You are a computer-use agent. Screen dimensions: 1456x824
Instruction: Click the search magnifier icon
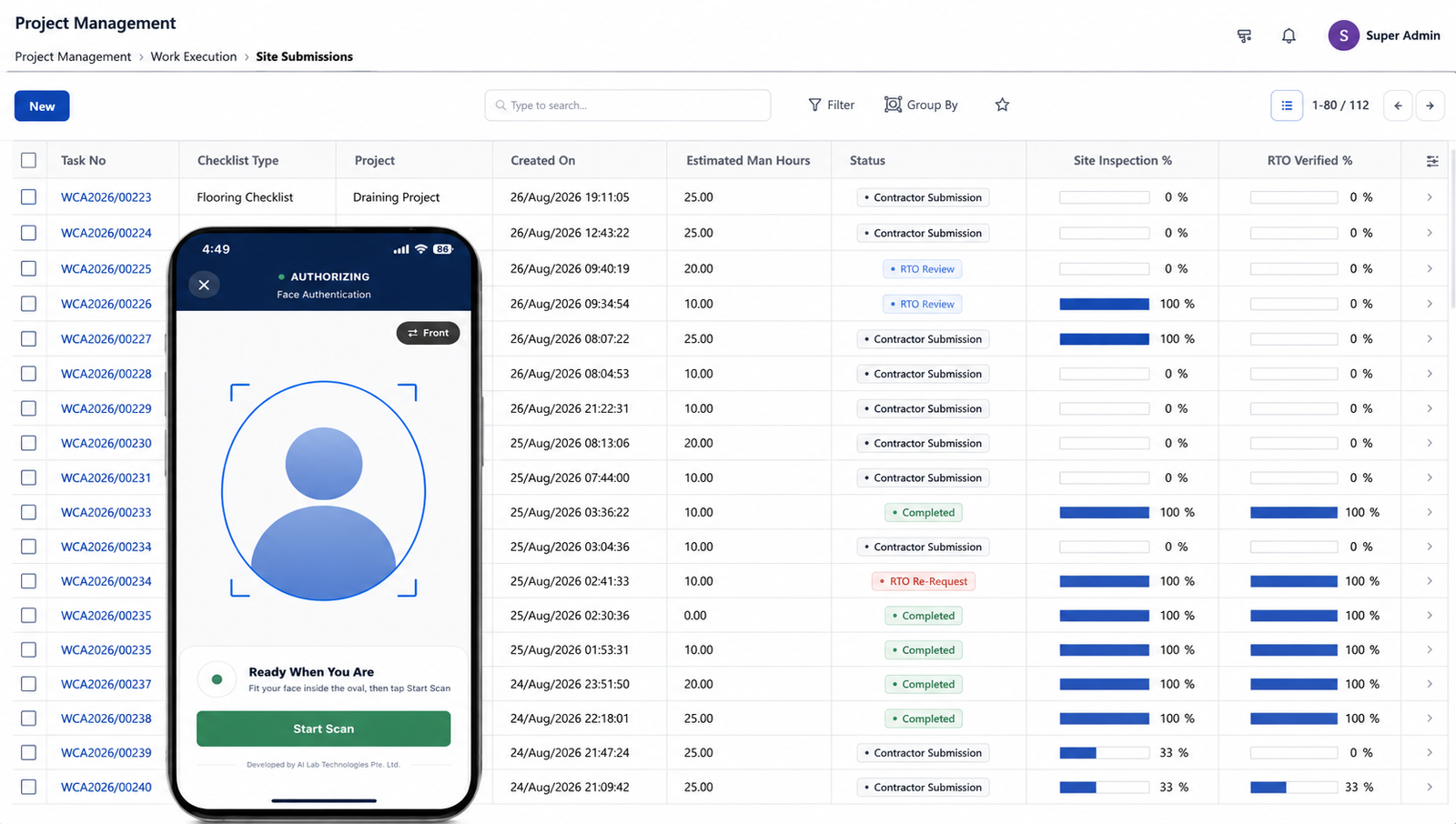[500, 106]
